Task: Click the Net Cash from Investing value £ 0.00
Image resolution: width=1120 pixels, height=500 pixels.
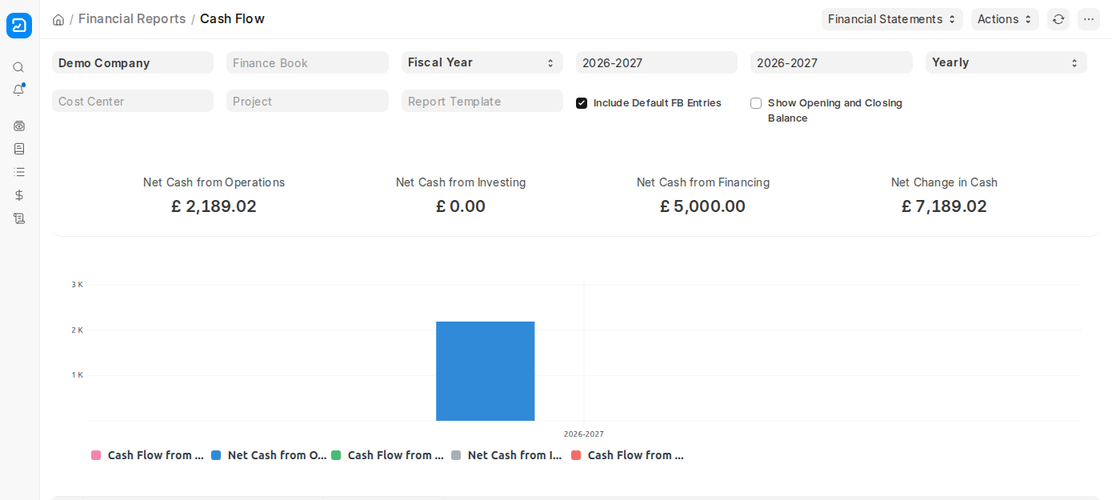Action: pyautogui.click(x=461, y=206)
